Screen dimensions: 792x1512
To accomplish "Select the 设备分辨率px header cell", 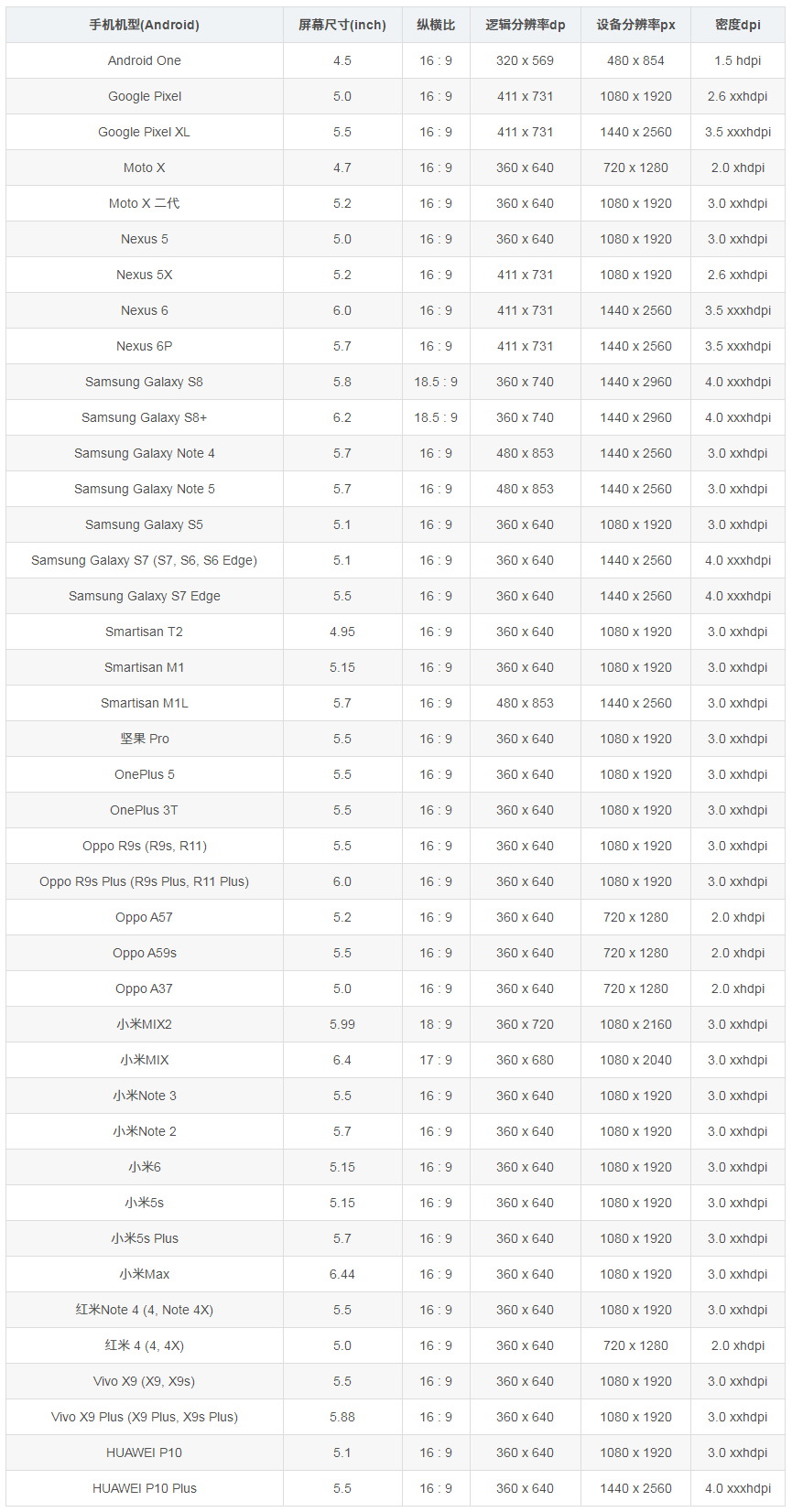I will (635, 25).
